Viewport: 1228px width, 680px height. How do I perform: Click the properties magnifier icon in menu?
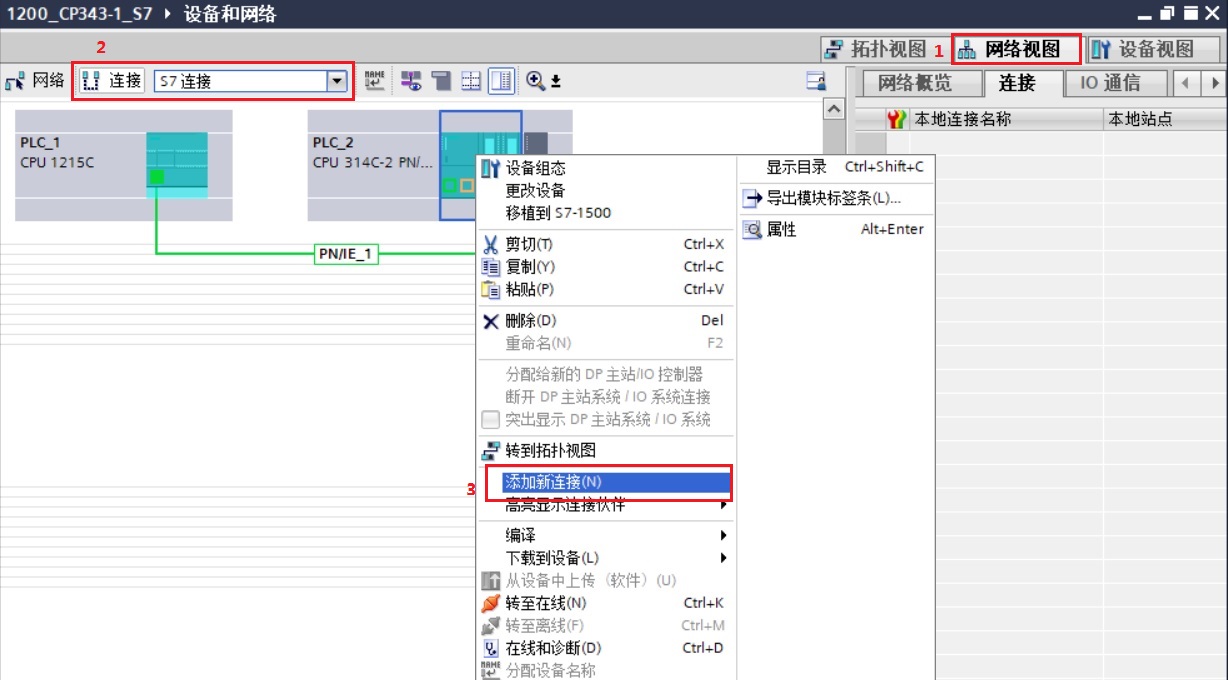coord(752,229)
